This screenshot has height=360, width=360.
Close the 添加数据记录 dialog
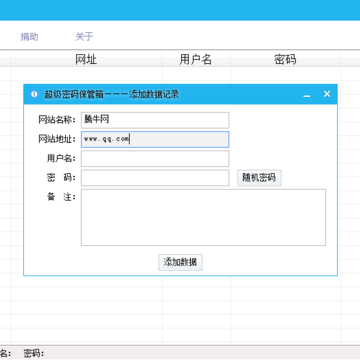coord(327,94)
